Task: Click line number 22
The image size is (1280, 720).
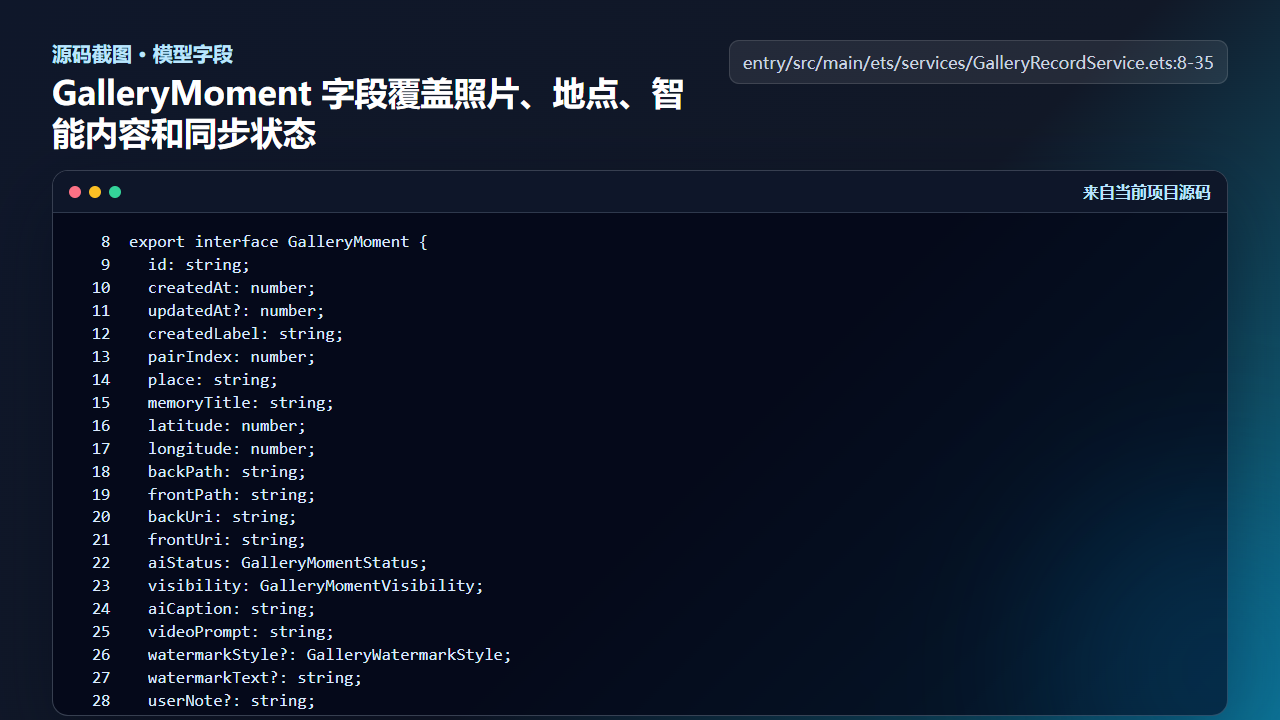Action: 101,563
